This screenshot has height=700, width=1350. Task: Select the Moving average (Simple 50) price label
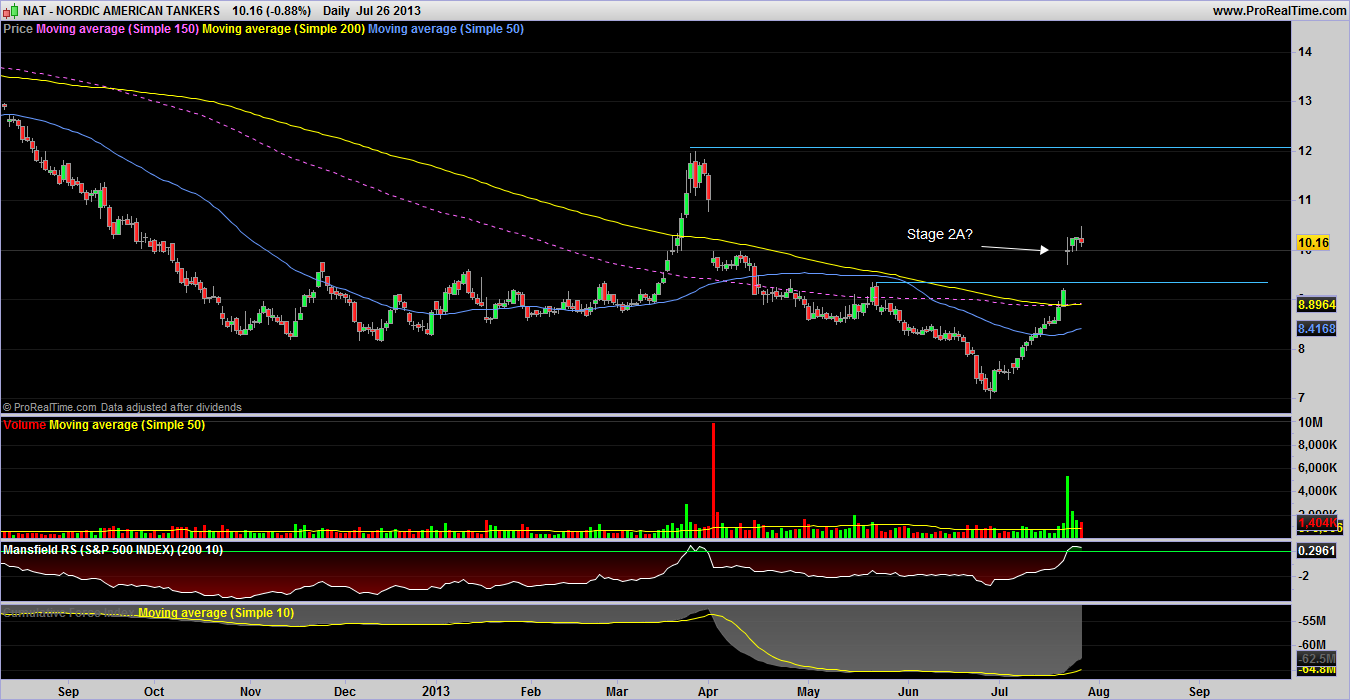[x=446, y=29]
